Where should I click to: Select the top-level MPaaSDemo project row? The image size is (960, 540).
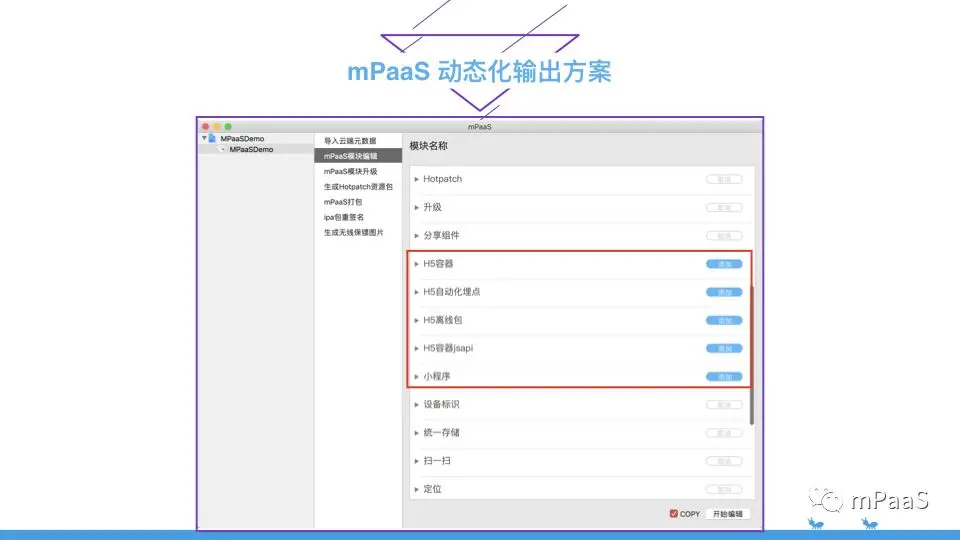point(256,138)
